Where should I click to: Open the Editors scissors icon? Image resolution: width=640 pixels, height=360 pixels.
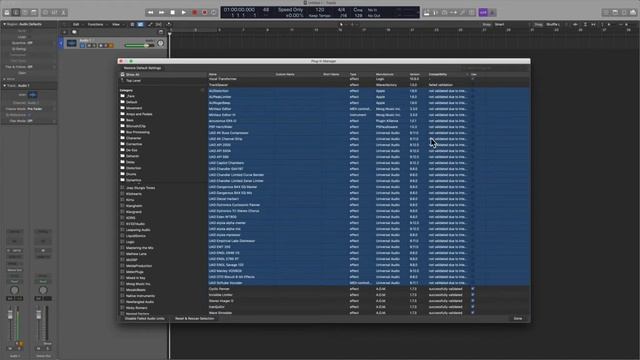pos(63,13)
